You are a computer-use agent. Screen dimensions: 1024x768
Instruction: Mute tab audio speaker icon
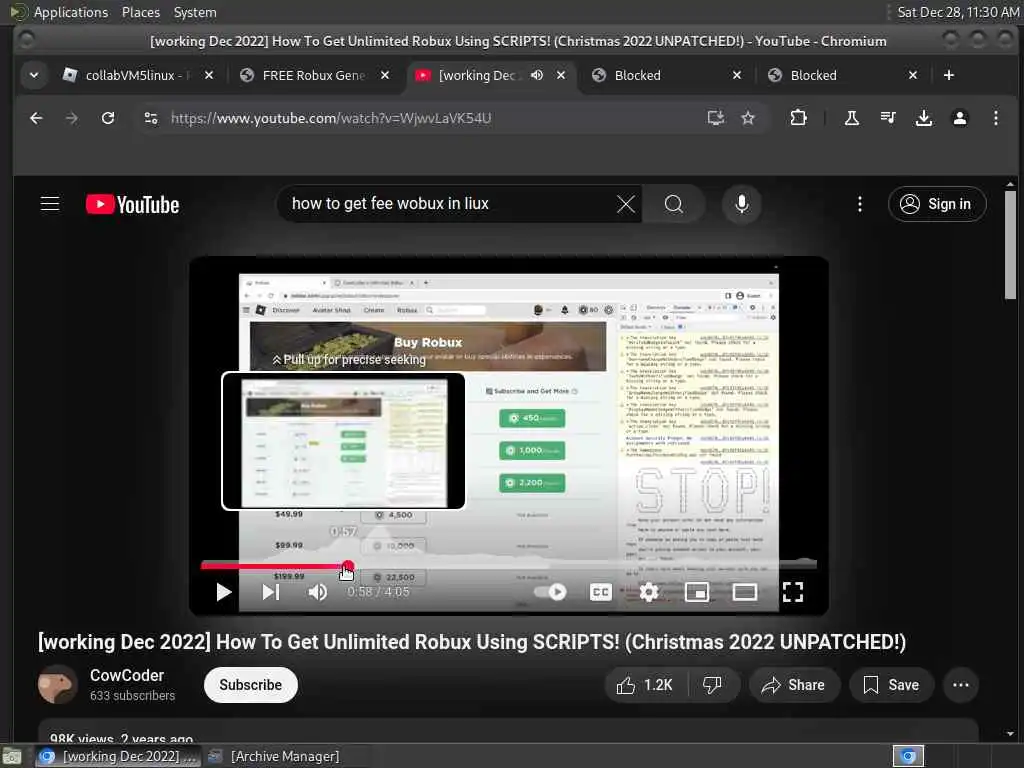(x=537, y=75)
